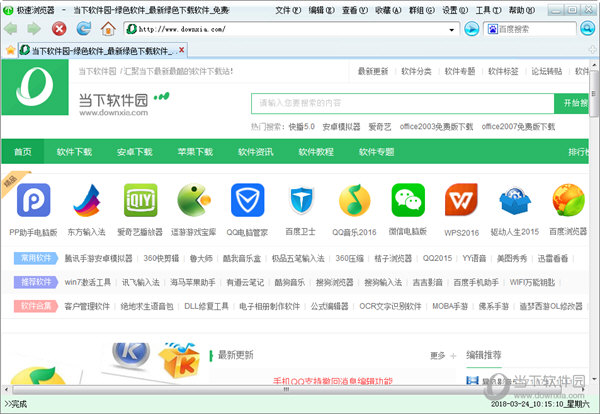Open win7激活工具 link
This screenshot has width=600, height=414.
tap(88, 282)
